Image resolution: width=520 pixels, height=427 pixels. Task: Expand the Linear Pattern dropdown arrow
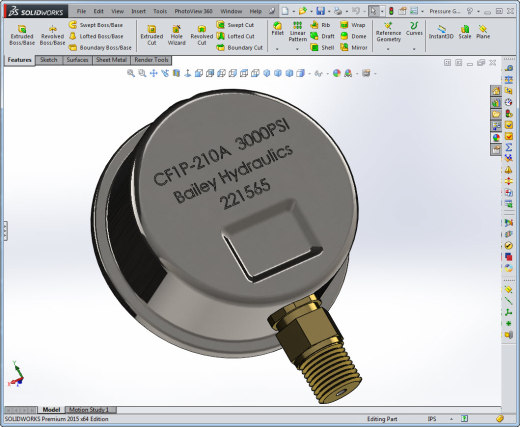297,49
